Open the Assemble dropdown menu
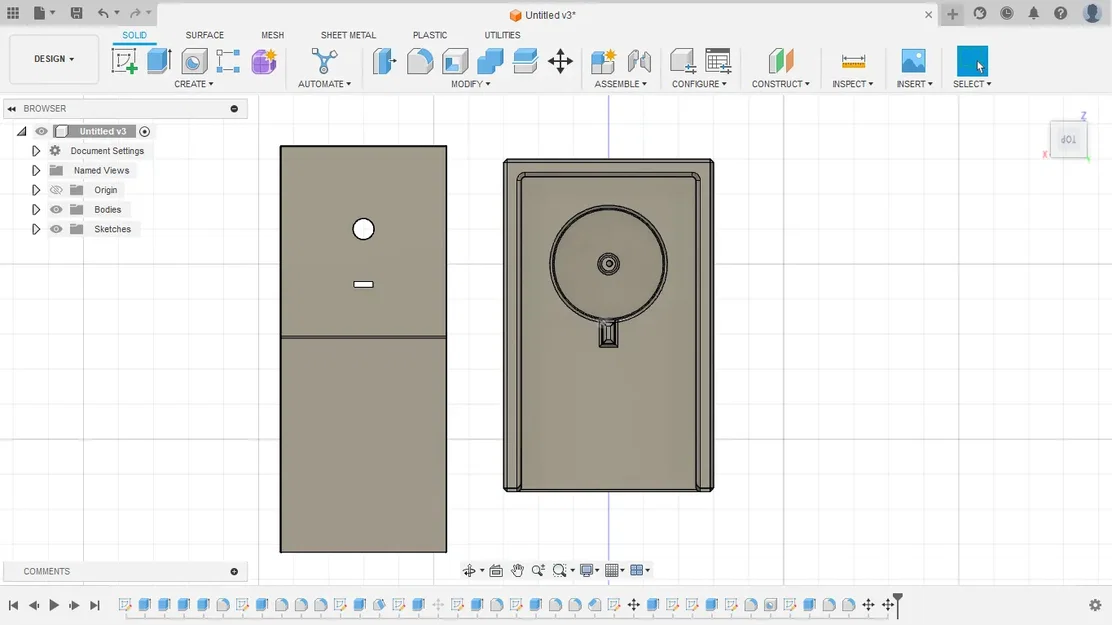The height and width of the screenshot is (625, 1112). point(621,84)
